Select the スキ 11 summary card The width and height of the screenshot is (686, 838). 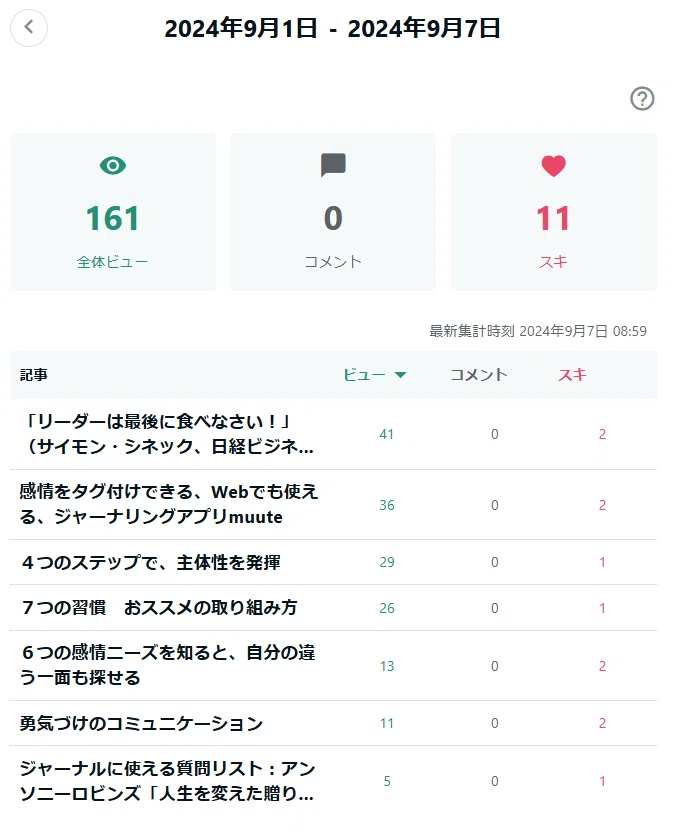554,212
